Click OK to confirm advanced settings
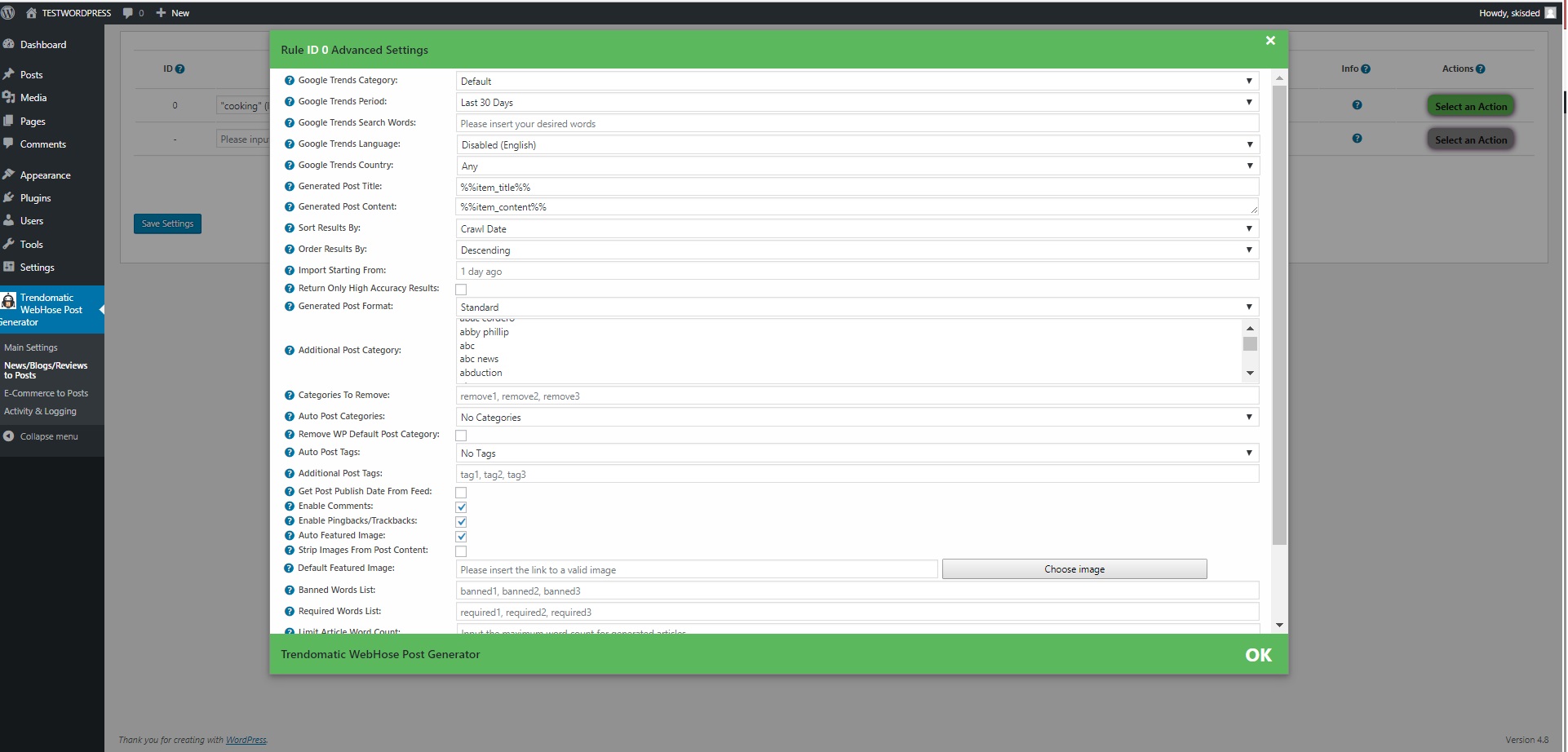Viewport: 1568px width, 752px height. pyautogui.click(x=1259, y=655)
